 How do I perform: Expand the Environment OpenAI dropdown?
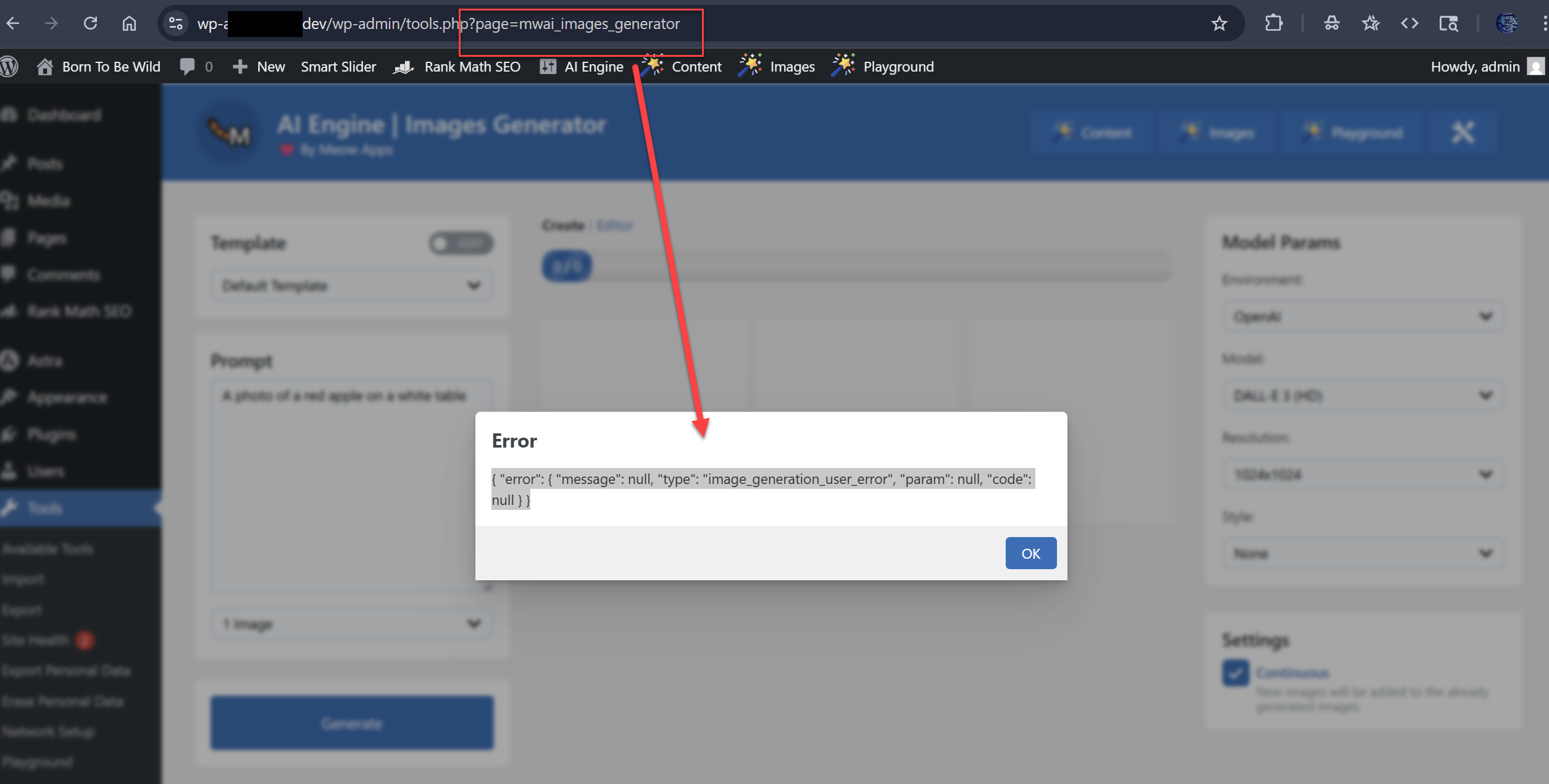pyautogui.click(x=1363, y=317)
